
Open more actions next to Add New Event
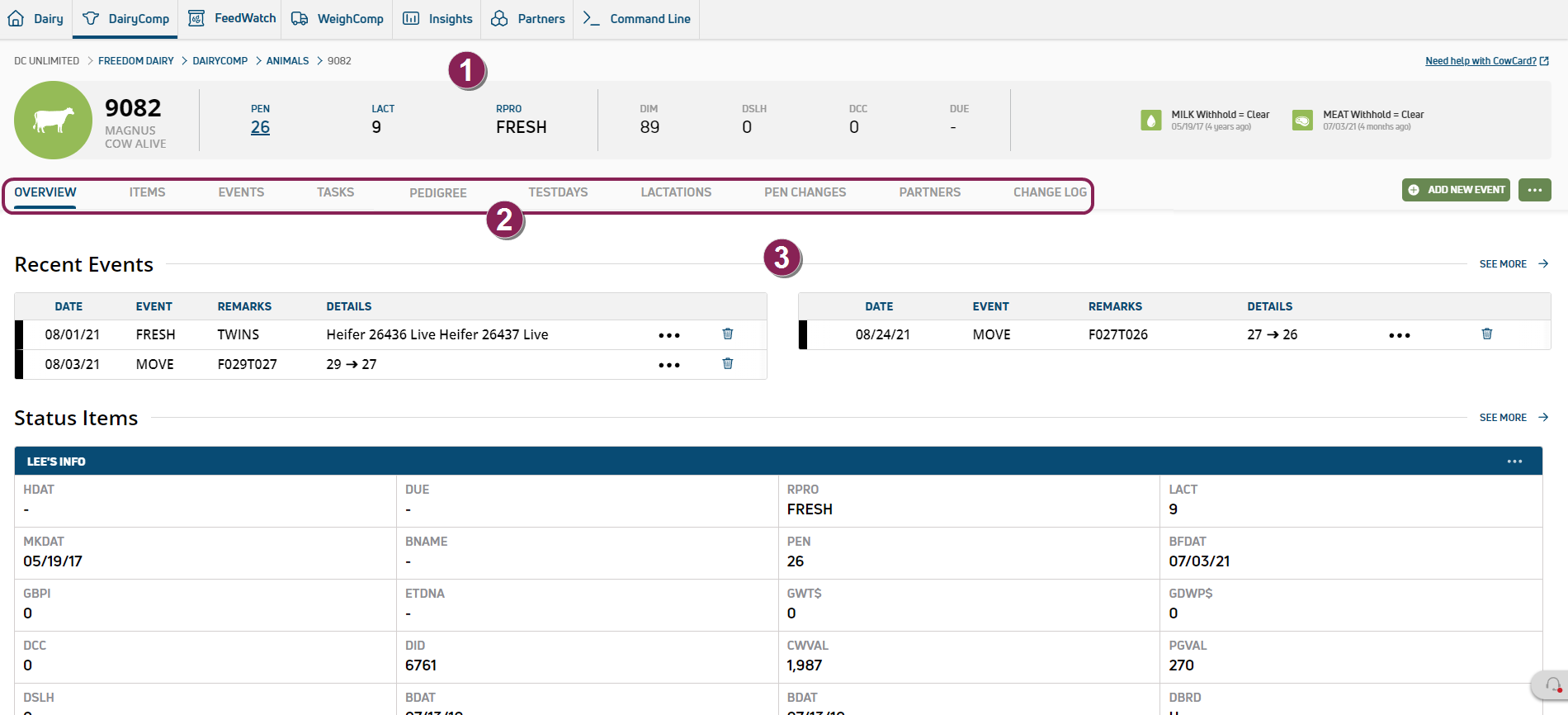(x=1534, y=190)
